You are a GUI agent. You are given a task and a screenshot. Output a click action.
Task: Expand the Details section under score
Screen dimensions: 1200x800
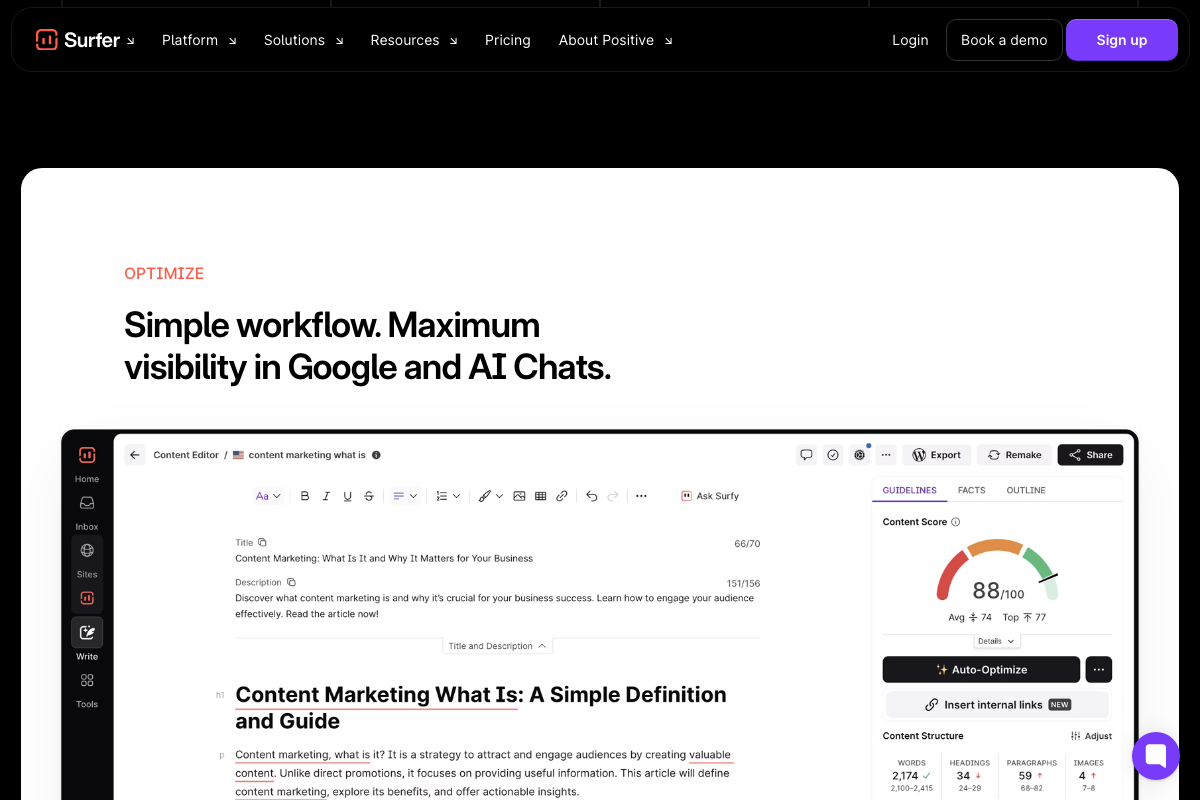click(996, 641)
